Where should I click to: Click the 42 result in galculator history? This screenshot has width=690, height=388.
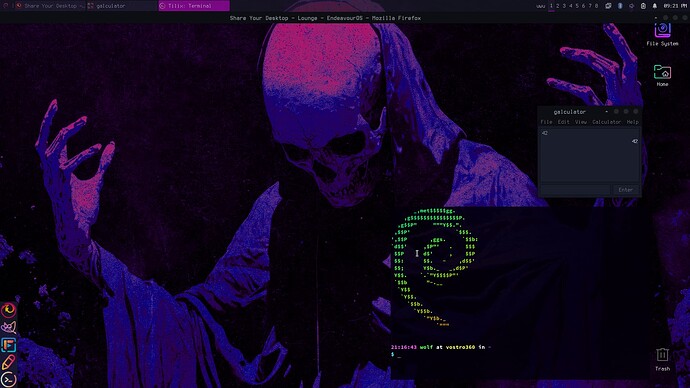[x=635, y=141]
